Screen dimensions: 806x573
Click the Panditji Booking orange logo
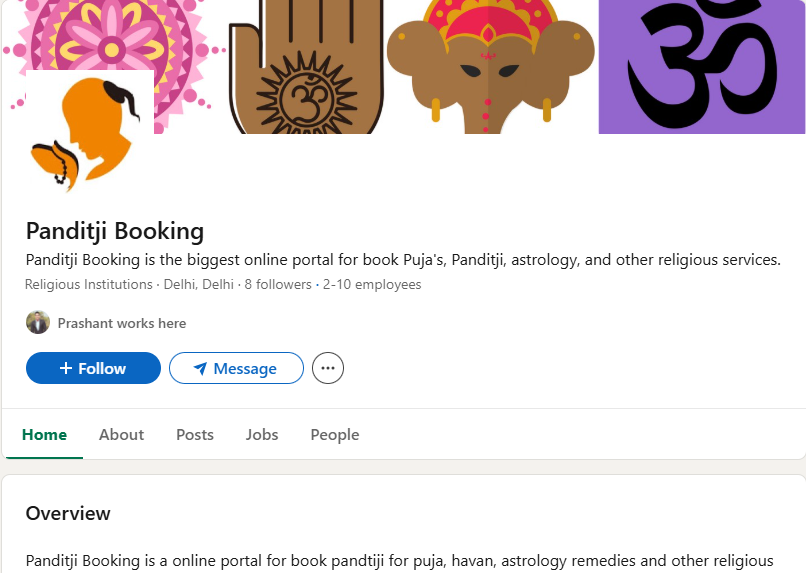click(x=89, y=132)
